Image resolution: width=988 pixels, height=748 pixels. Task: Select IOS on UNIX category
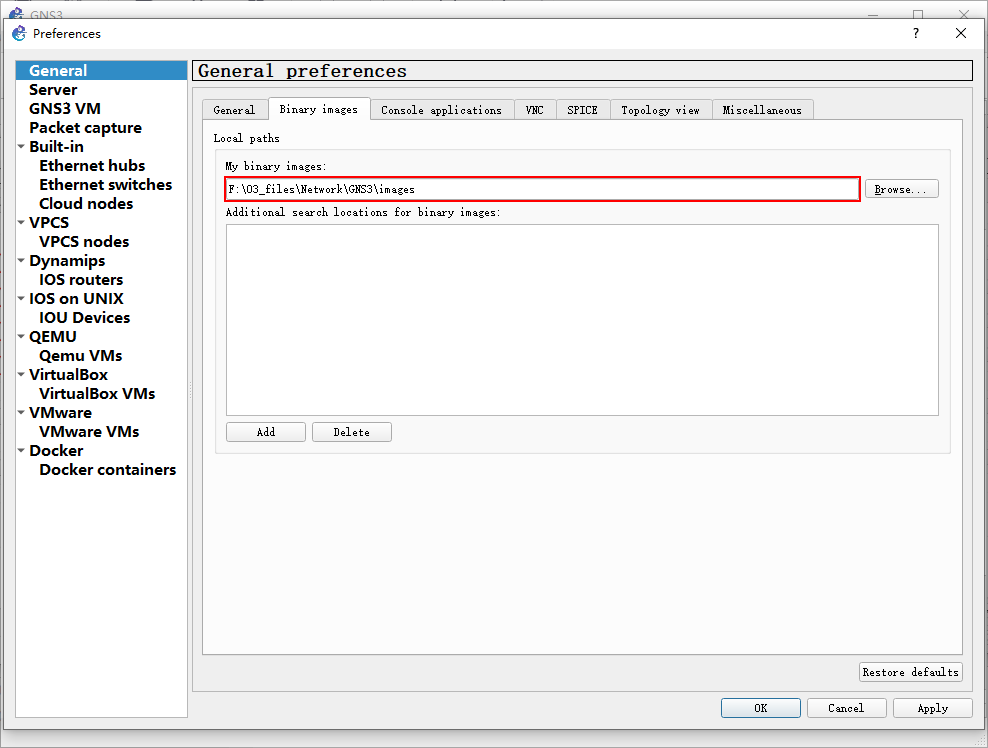[x=76, y=299]
